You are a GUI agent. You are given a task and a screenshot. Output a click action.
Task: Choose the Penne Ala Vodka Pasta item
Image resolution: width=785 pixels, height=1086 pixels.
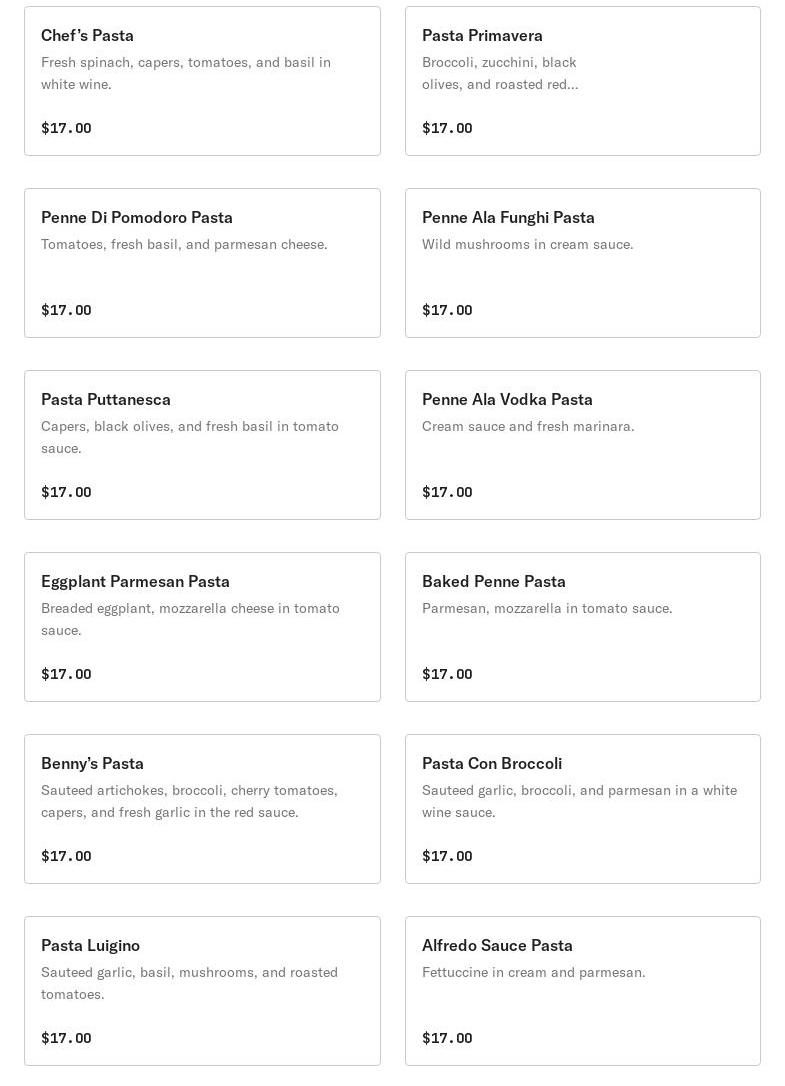click(x=582, y=445)
